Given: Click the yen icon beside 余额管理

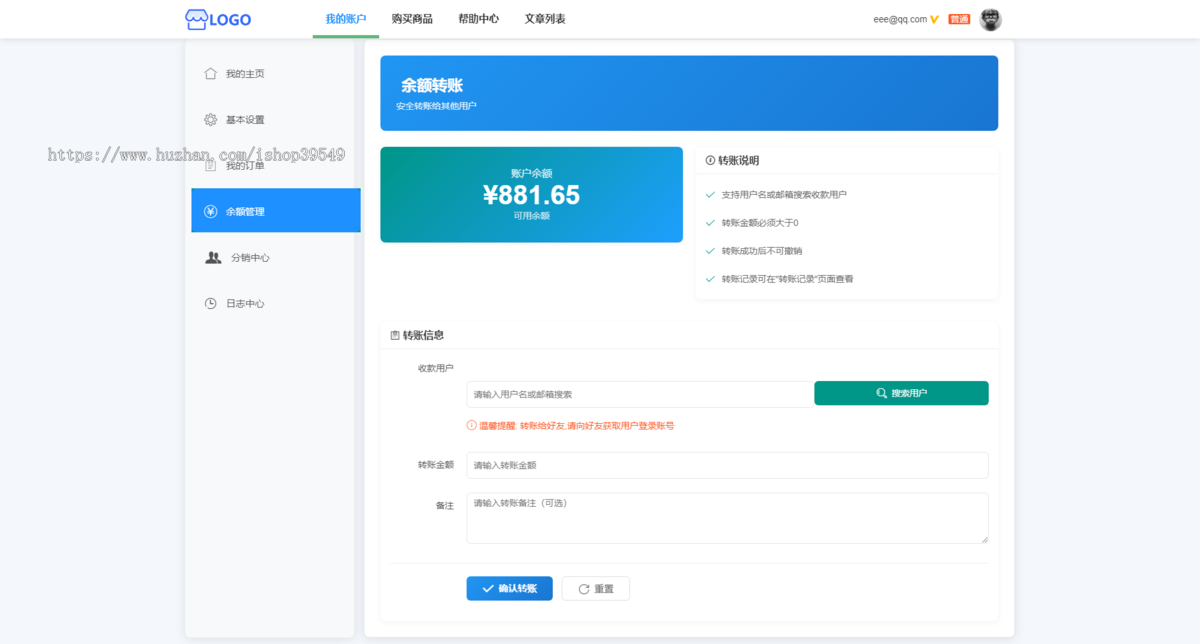Looking at the screenshot, I should pyautogui.click(x=210, y=211).
